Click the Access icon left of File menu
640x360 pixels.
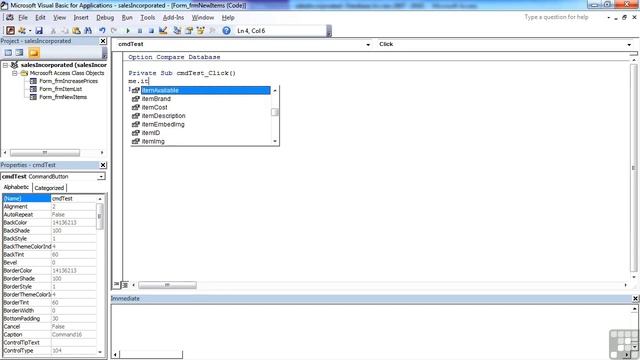pyautogui.click(x=9, y=18)
